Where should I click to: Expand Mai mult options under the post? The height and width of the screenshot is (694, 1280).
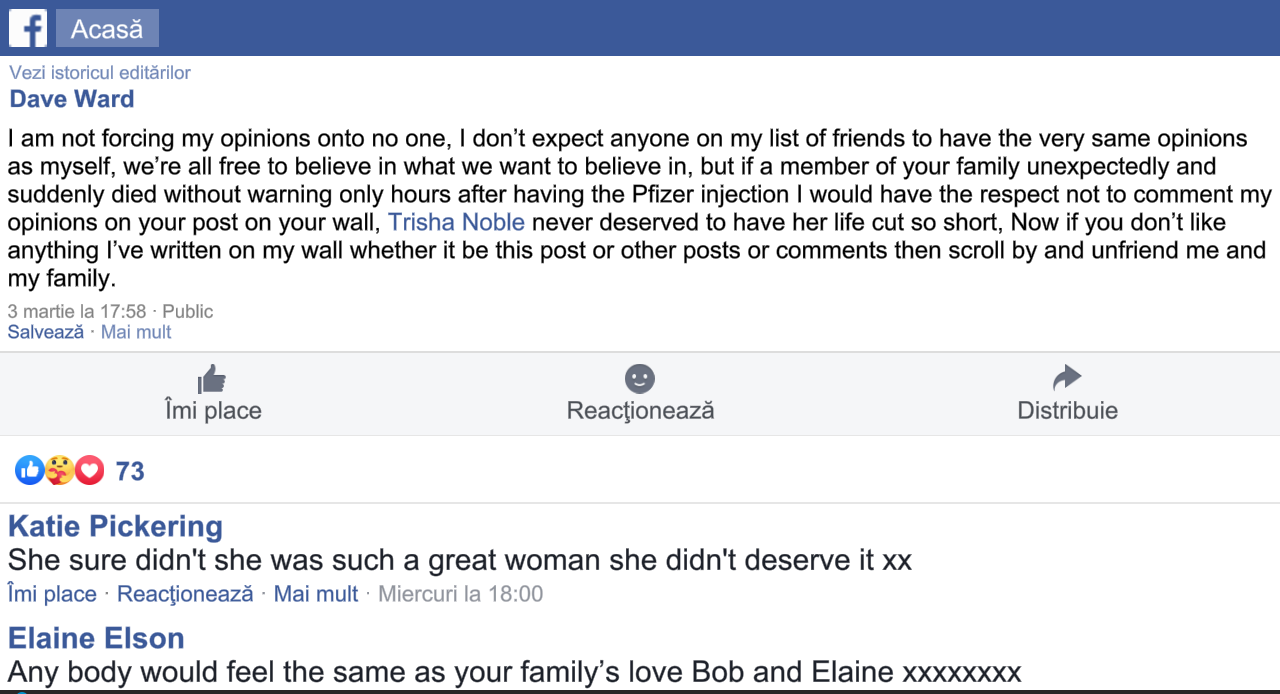(136, 332)
